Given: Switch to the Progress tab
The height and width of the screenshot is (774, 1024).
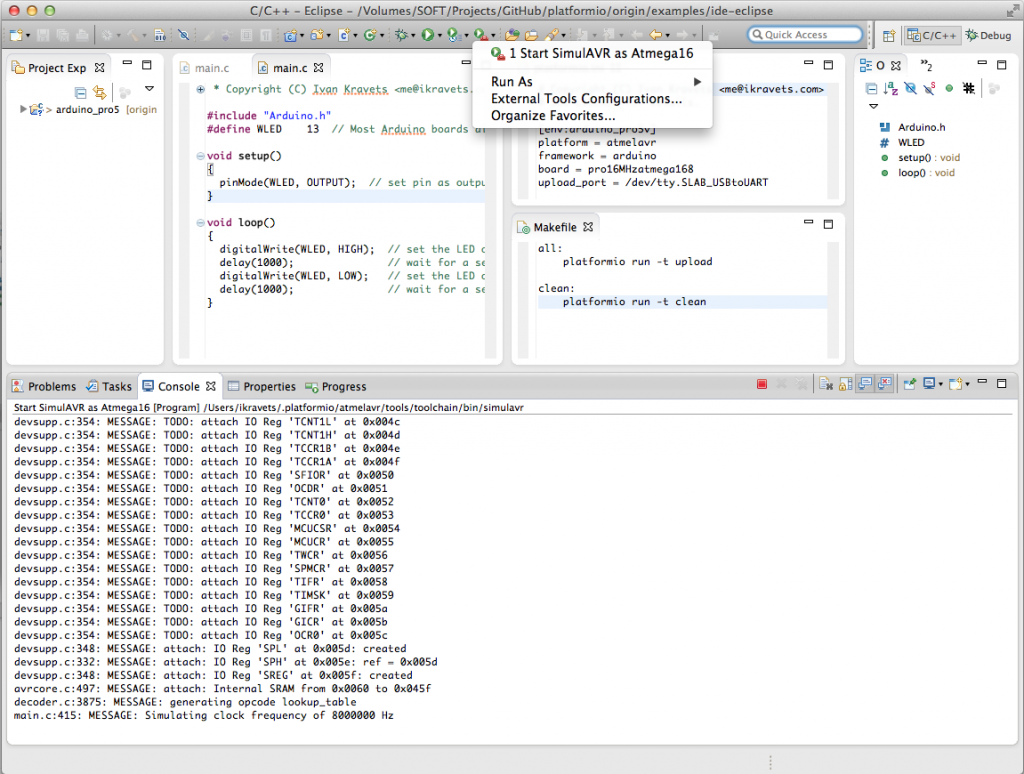Looking at the screenshot, I should coord(336,387).
